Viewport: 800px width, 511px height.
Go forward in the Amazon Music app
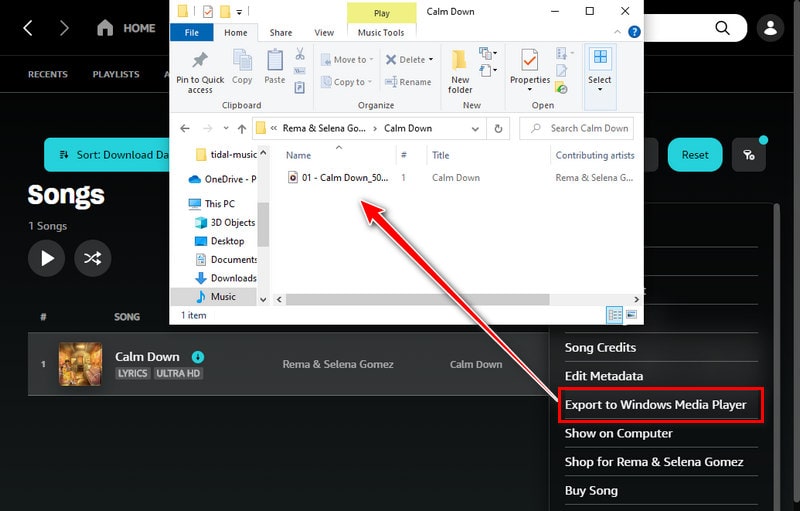[64, 28]
